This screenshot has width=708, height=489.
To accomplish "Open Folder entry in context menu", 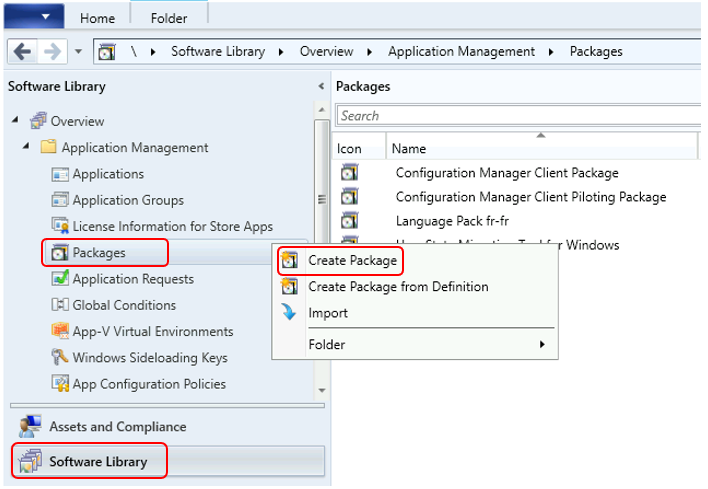I will 415,344.
